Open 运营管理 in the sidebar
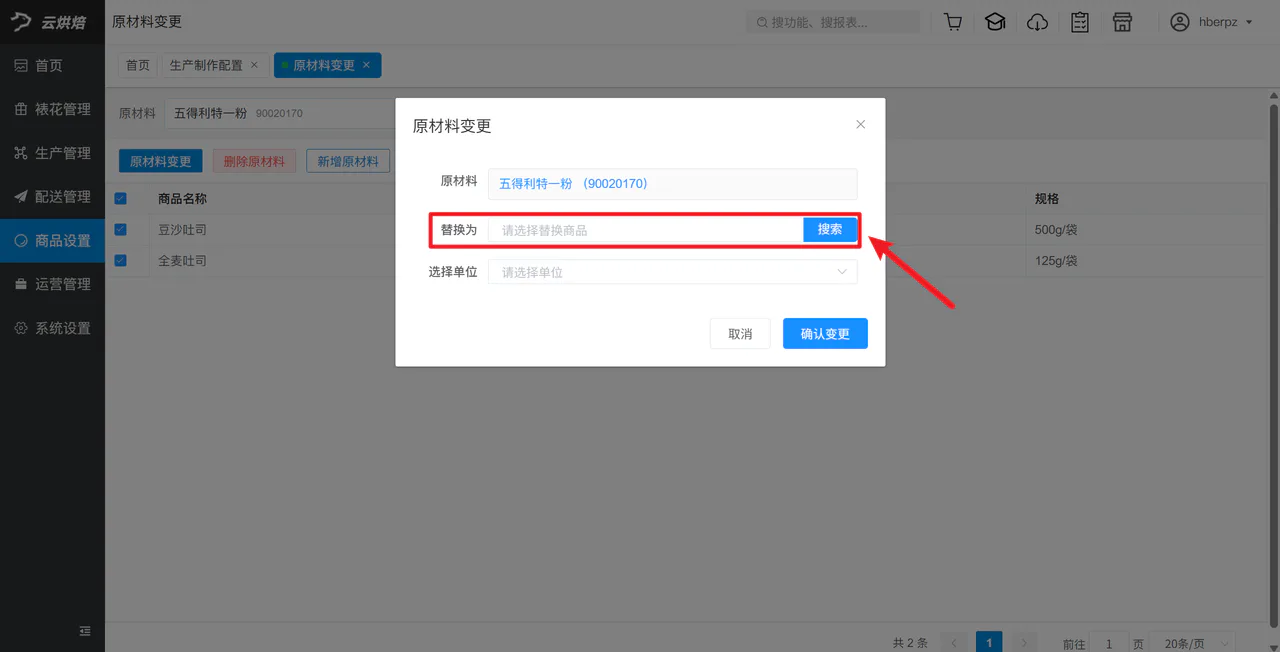 point(52,284)
